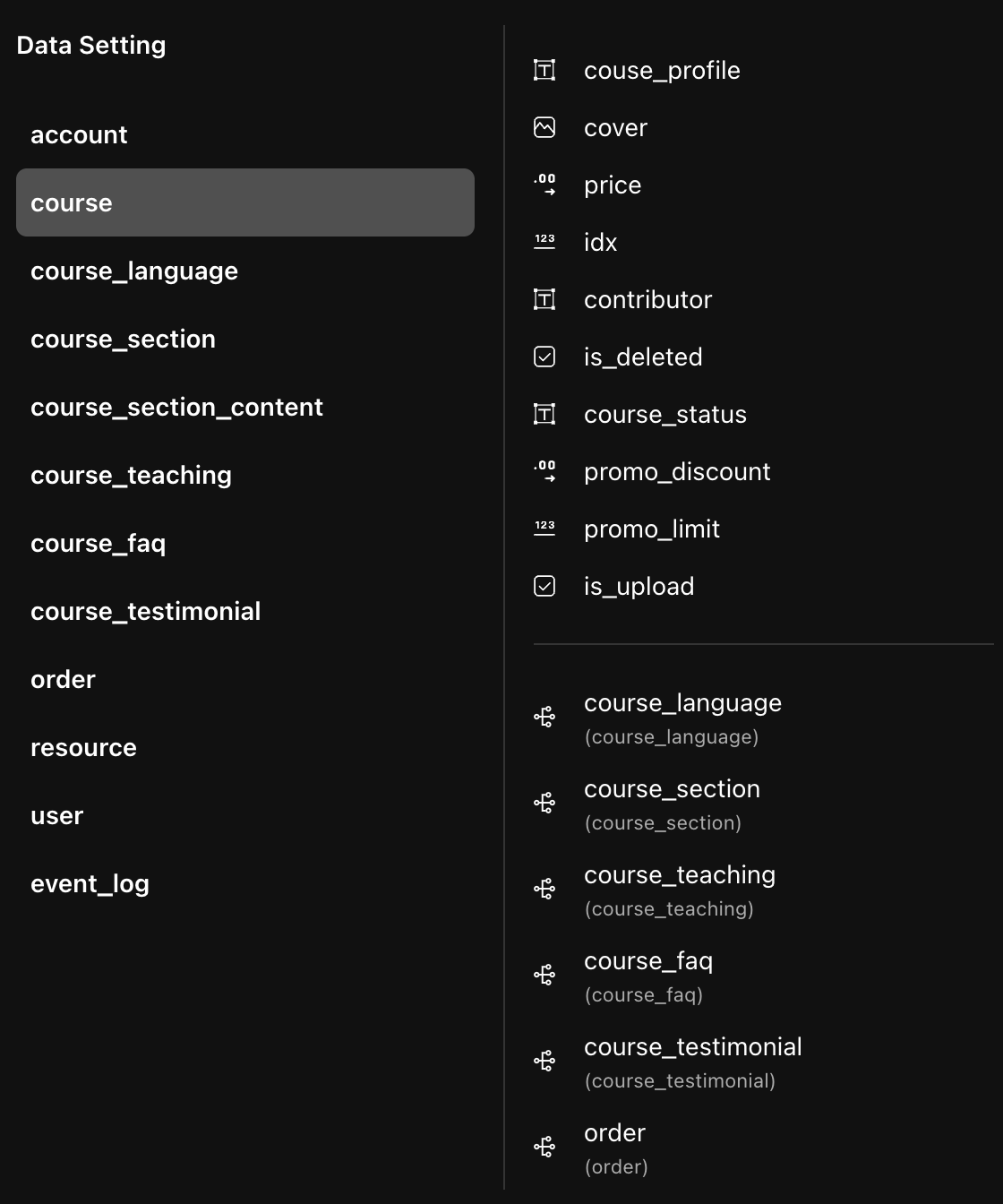The width and height of the screenshot is (1003, 1204).
Task: Click the checkbox icon next to is_deleted
Action: [x=544, y=357]
